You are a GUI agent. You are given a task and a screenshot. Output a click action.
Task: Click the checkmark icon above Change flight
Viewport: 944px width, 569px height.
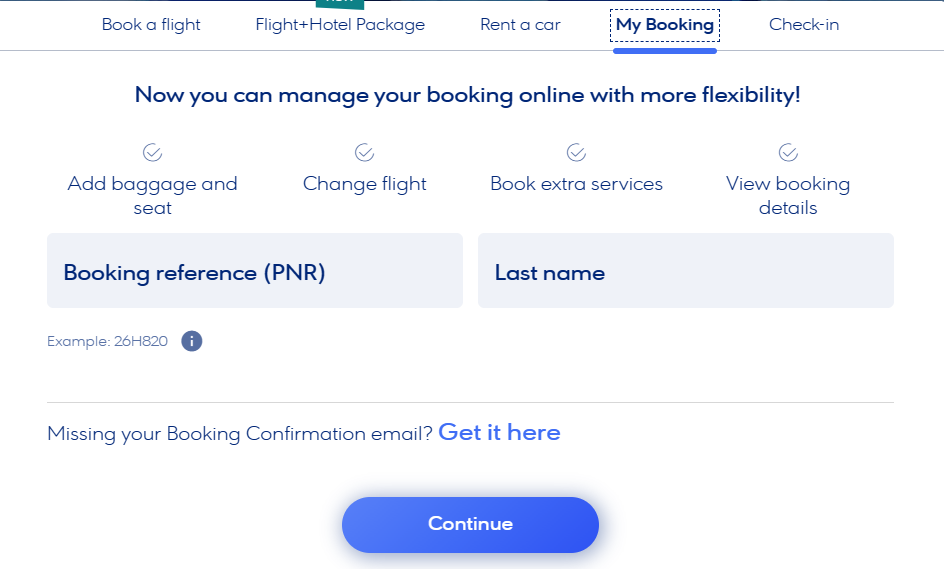364,152
